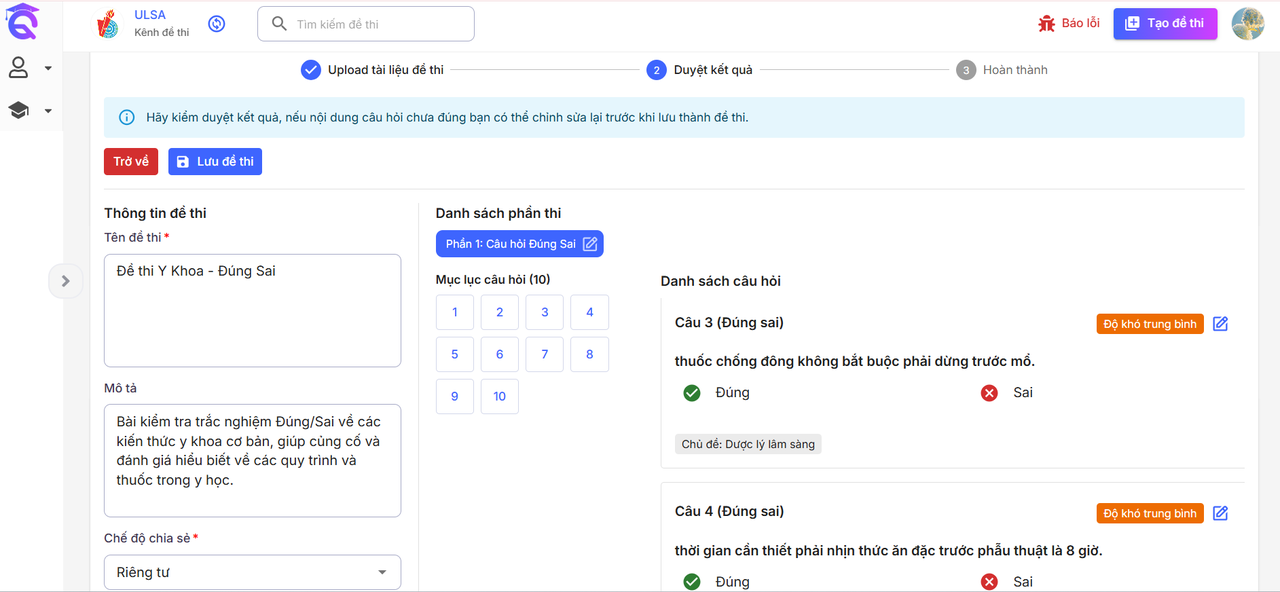Jump to question 10 in Mục lục
The width and height of the screenshot is (1280, 592).
coord(500,396)
